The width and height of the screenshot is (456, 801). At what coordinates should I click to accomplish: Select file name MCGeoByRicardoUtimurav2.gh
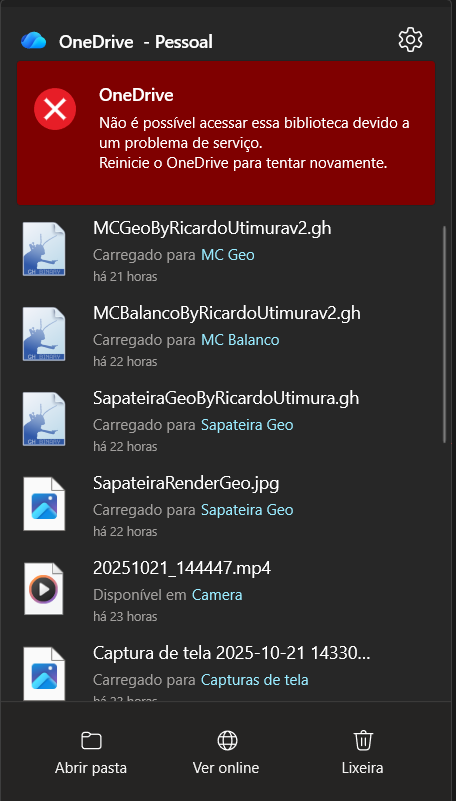point(212,228)
